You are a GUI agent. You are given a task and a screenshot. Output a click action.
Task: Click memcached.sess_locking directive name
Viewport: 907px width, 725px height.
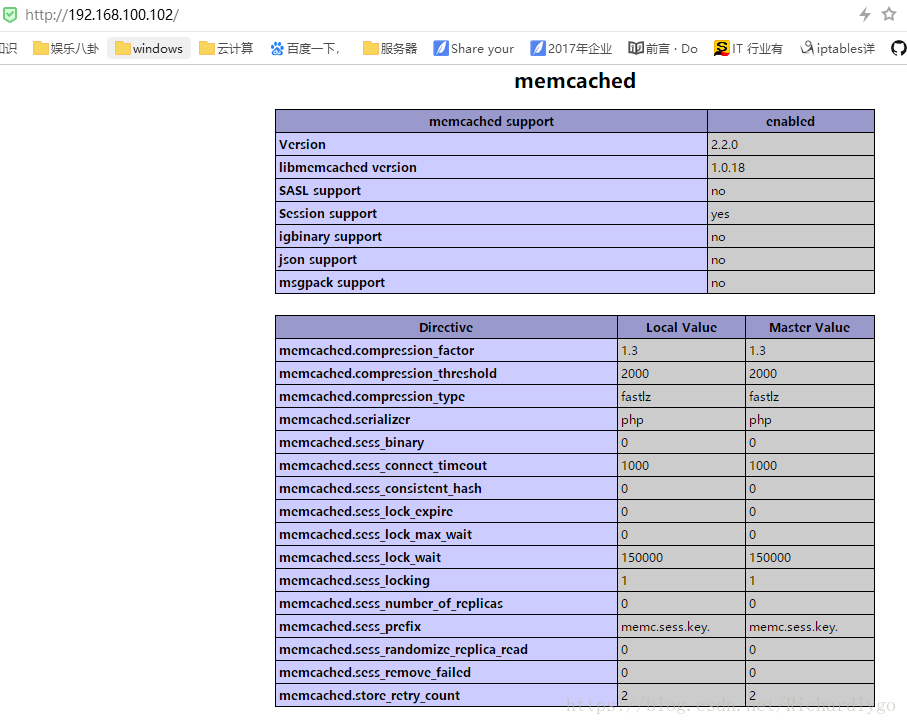[x=354, y=581]
